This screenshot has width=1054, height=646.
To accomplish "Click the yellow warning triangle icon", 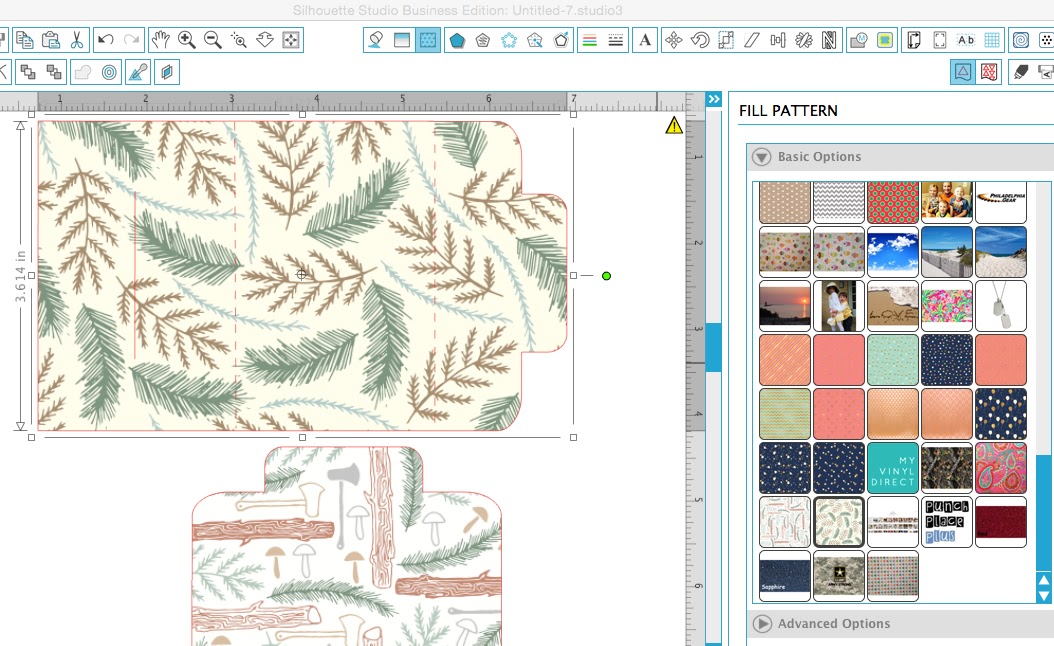I will (x=674, y=125).
